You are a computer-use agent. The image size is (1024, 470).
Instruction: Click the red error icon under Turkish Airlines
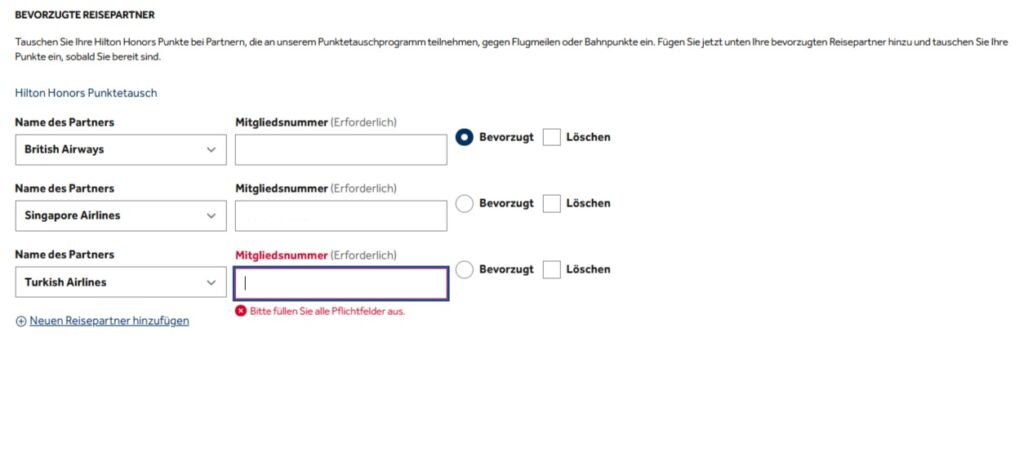(240, 311)
